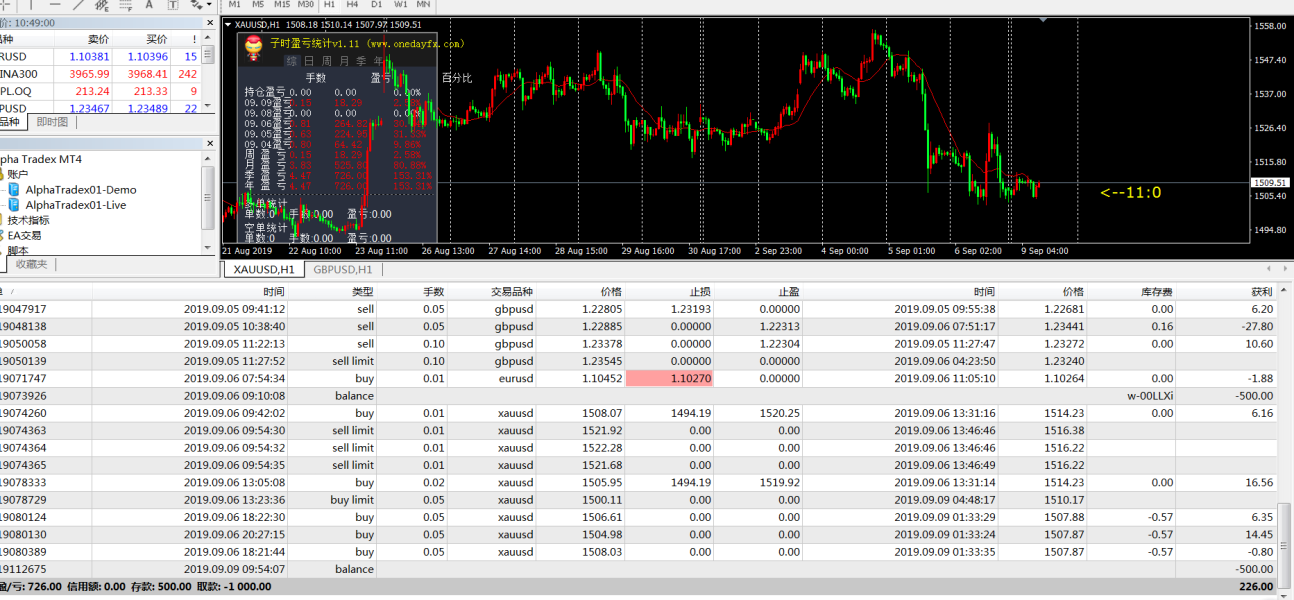
Task: Sort history by 获利 column header
Action: pyautogui.click(x=1261, y=292)
